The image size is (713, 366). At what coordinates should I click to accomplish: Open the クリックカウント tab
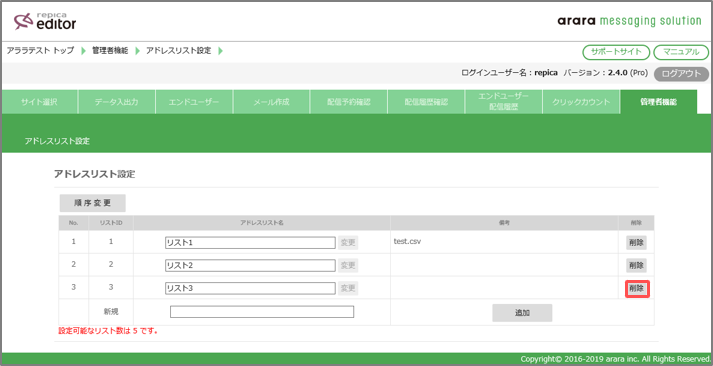pos(581,102)
